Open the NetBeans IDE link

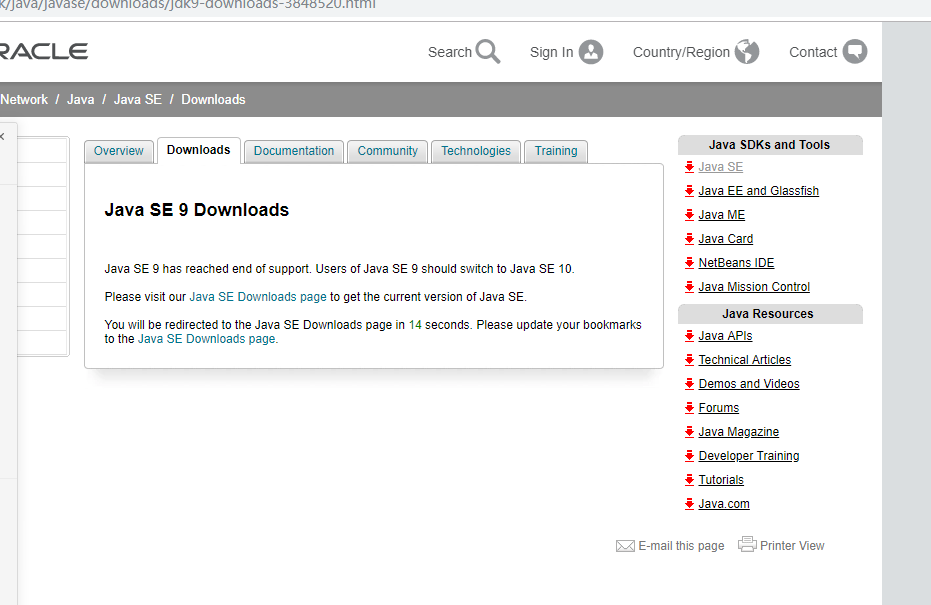tap(736, 262)
